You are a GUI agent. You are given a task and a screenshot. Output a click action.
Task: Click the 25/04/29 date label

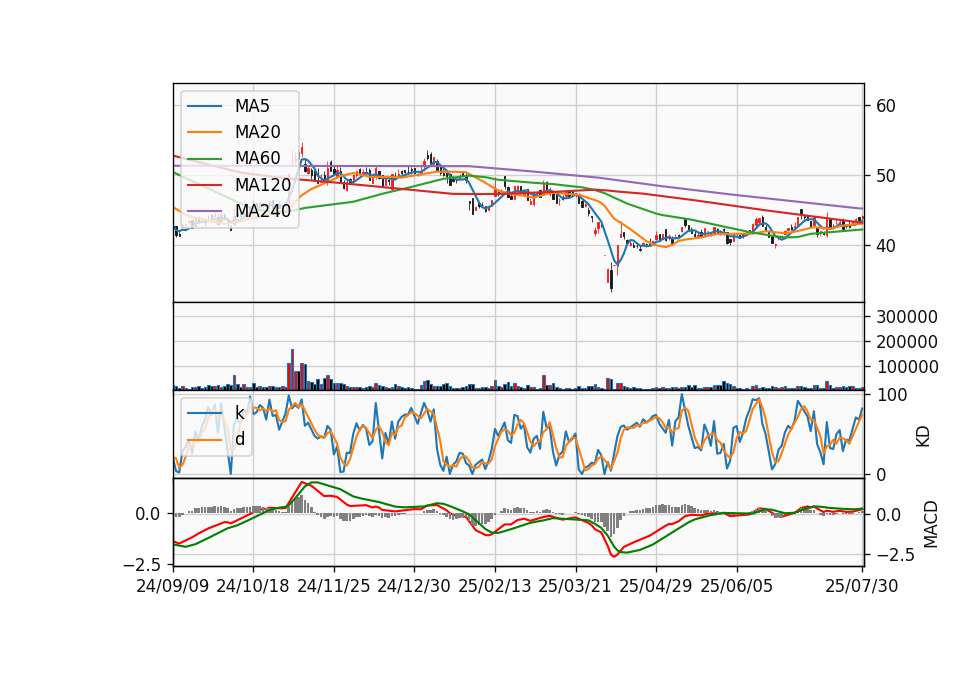656,586
